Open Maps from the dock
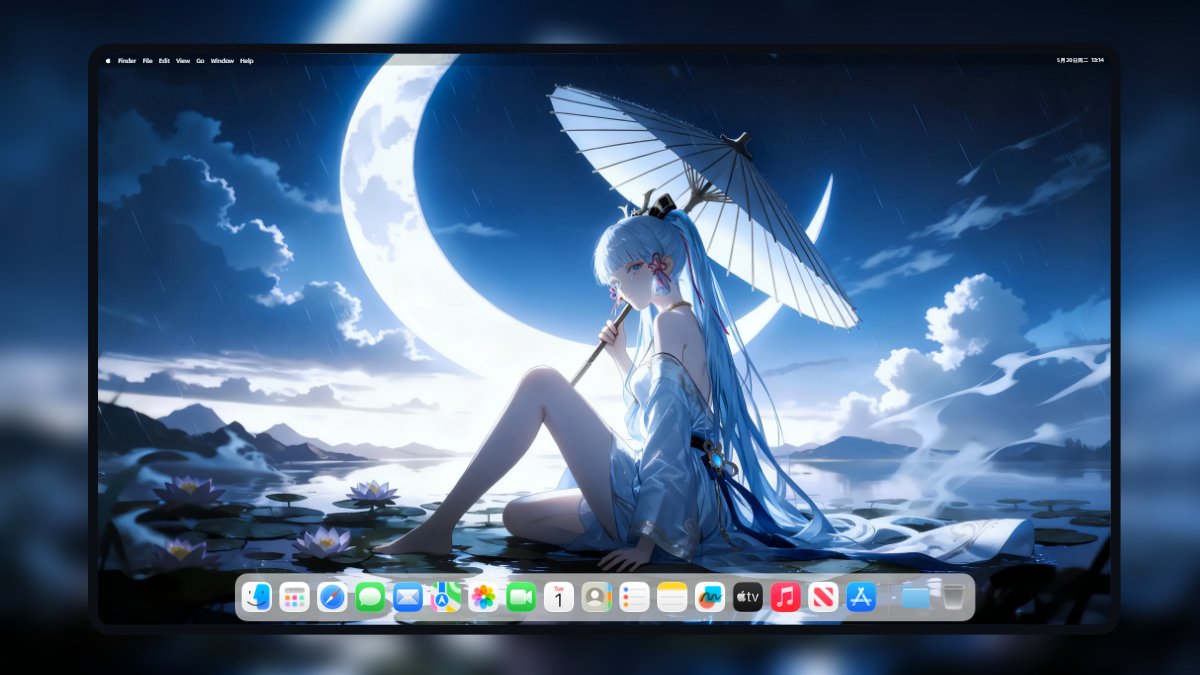 445,597
